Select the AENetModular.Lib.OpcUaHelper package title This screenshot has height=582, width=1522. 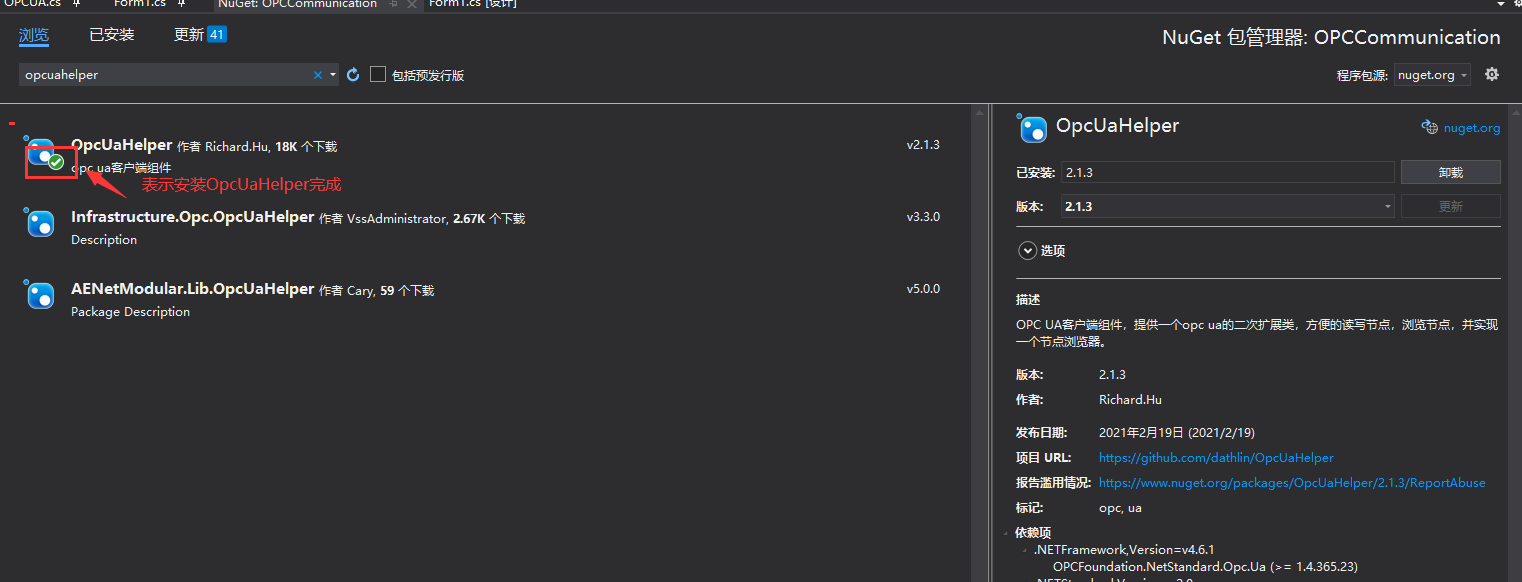click(193, 289)
